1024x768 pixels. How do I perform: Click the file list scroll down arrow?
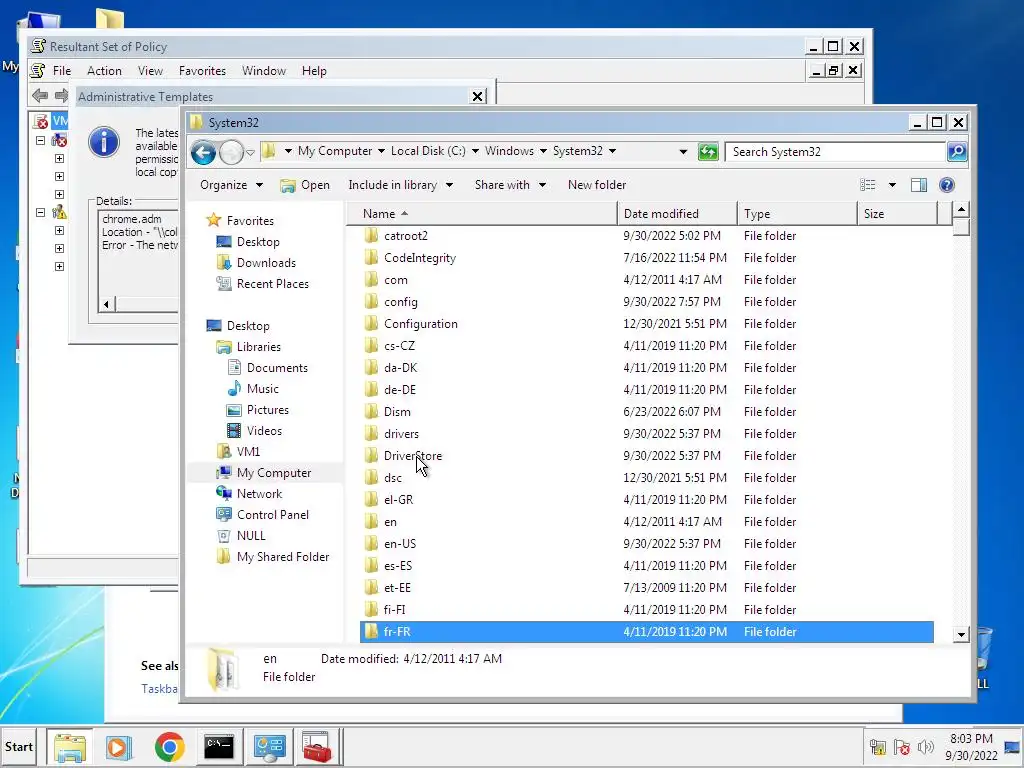point(961,634)
